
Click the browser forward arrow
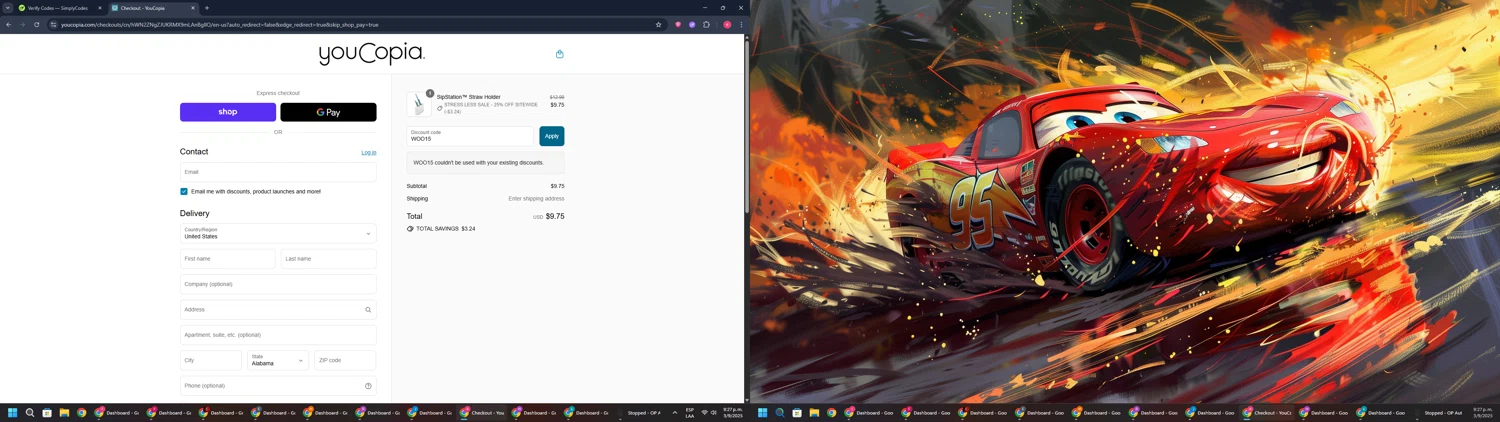(x=22, y=24)
